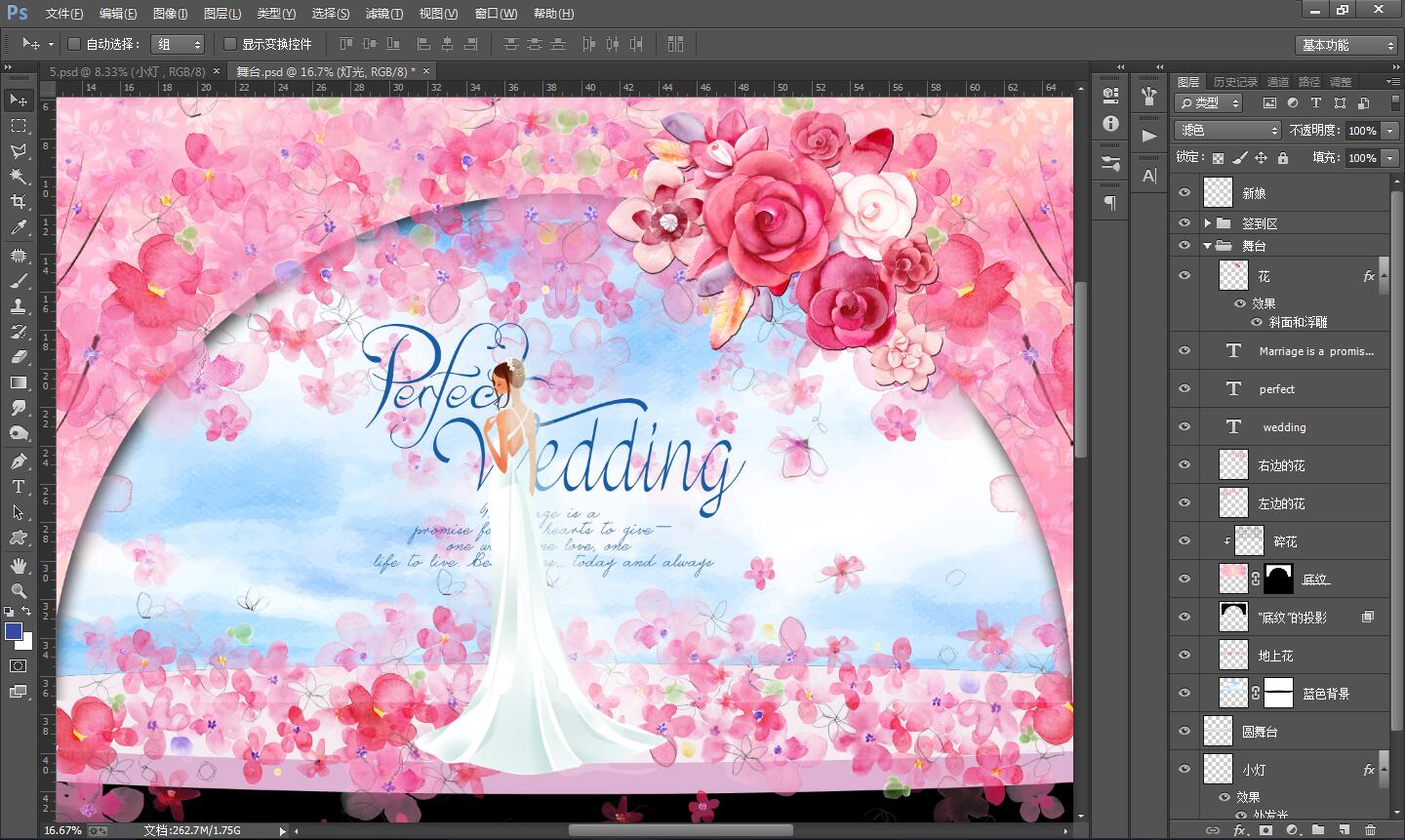Screen dimensions: 1405x840
Task: Create new adjustment layer icon
Action: tap(1292, 830)
